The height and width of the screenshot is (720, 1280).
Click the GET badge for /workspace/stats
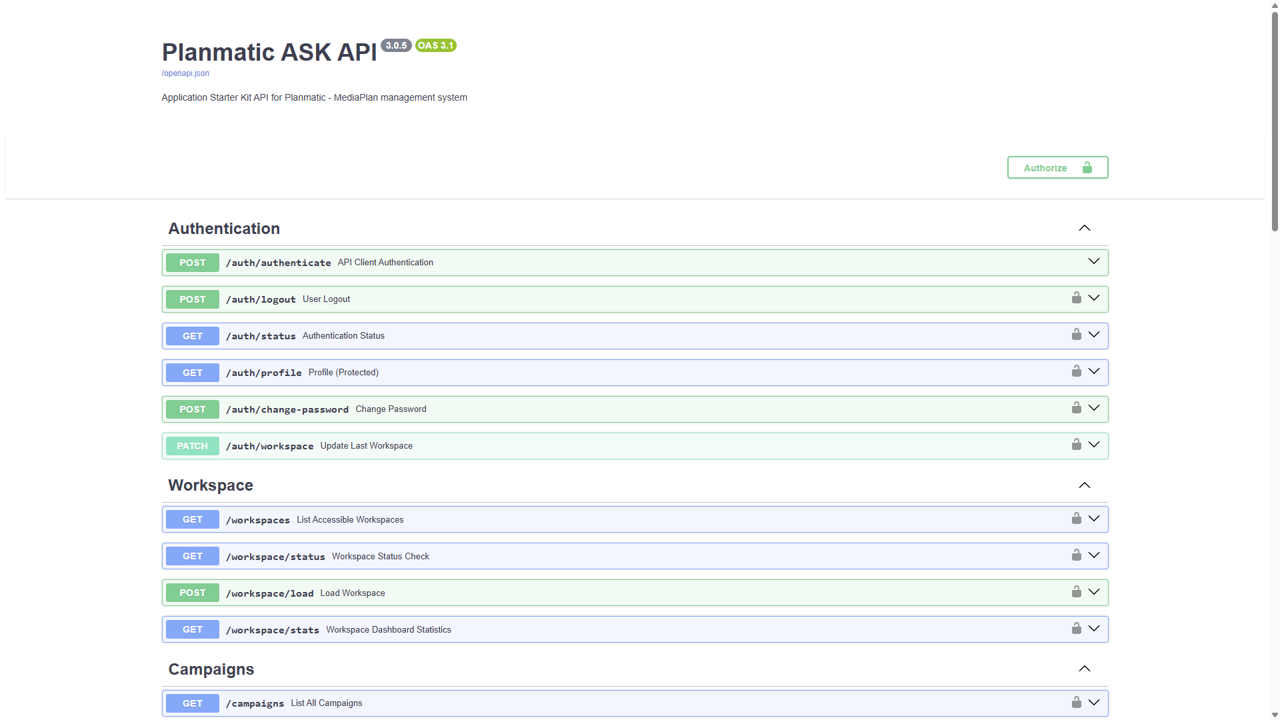(x=192, y=629)
